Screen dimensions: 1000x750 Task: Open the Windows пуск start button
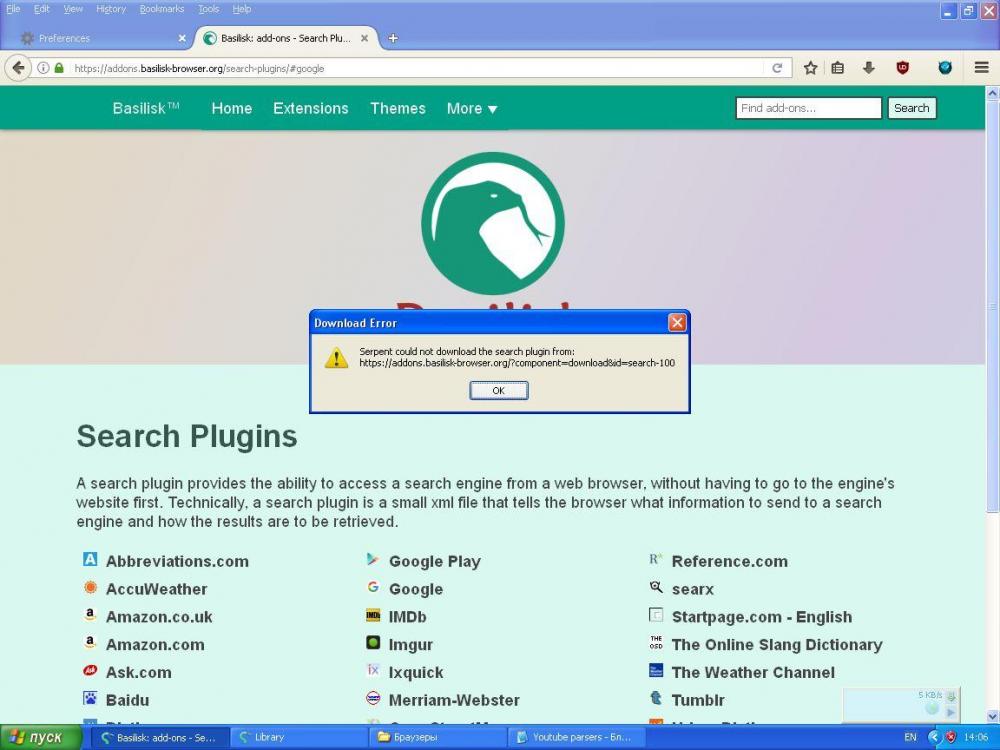coord(40,737)
